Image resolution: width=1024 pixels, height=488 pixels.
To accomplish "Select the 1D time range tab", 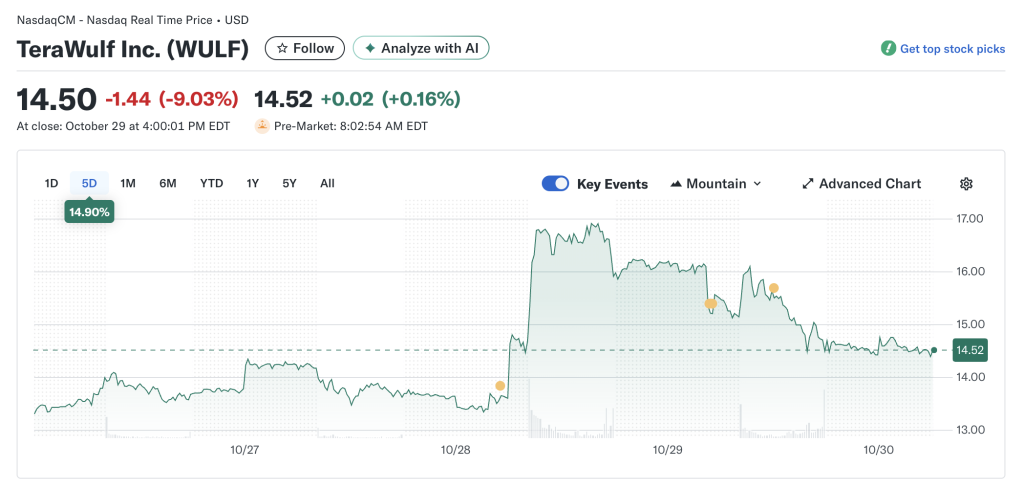I will [x=51, y=183].
